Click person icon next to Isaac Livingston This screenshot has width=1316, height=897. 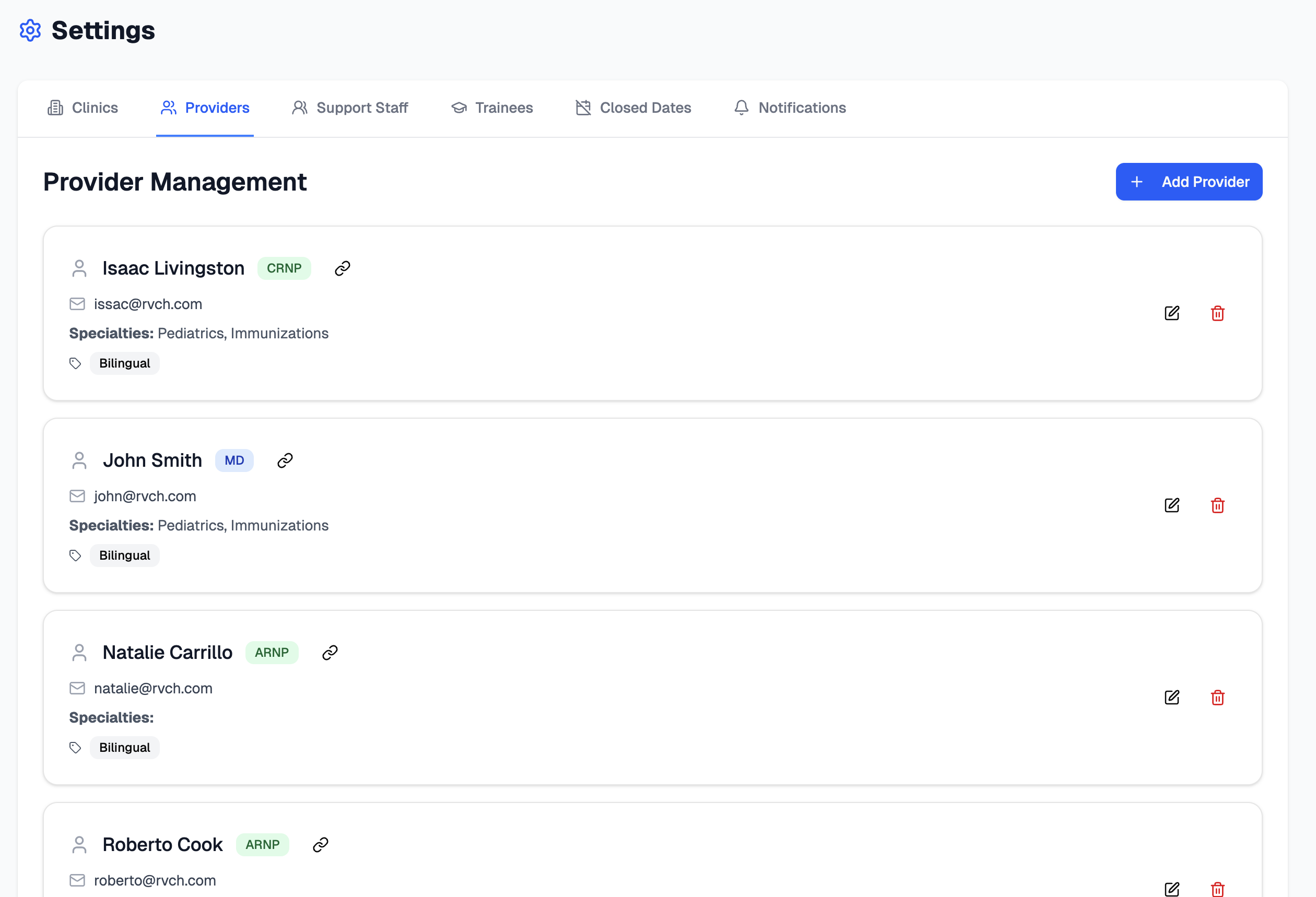point(79,268)
